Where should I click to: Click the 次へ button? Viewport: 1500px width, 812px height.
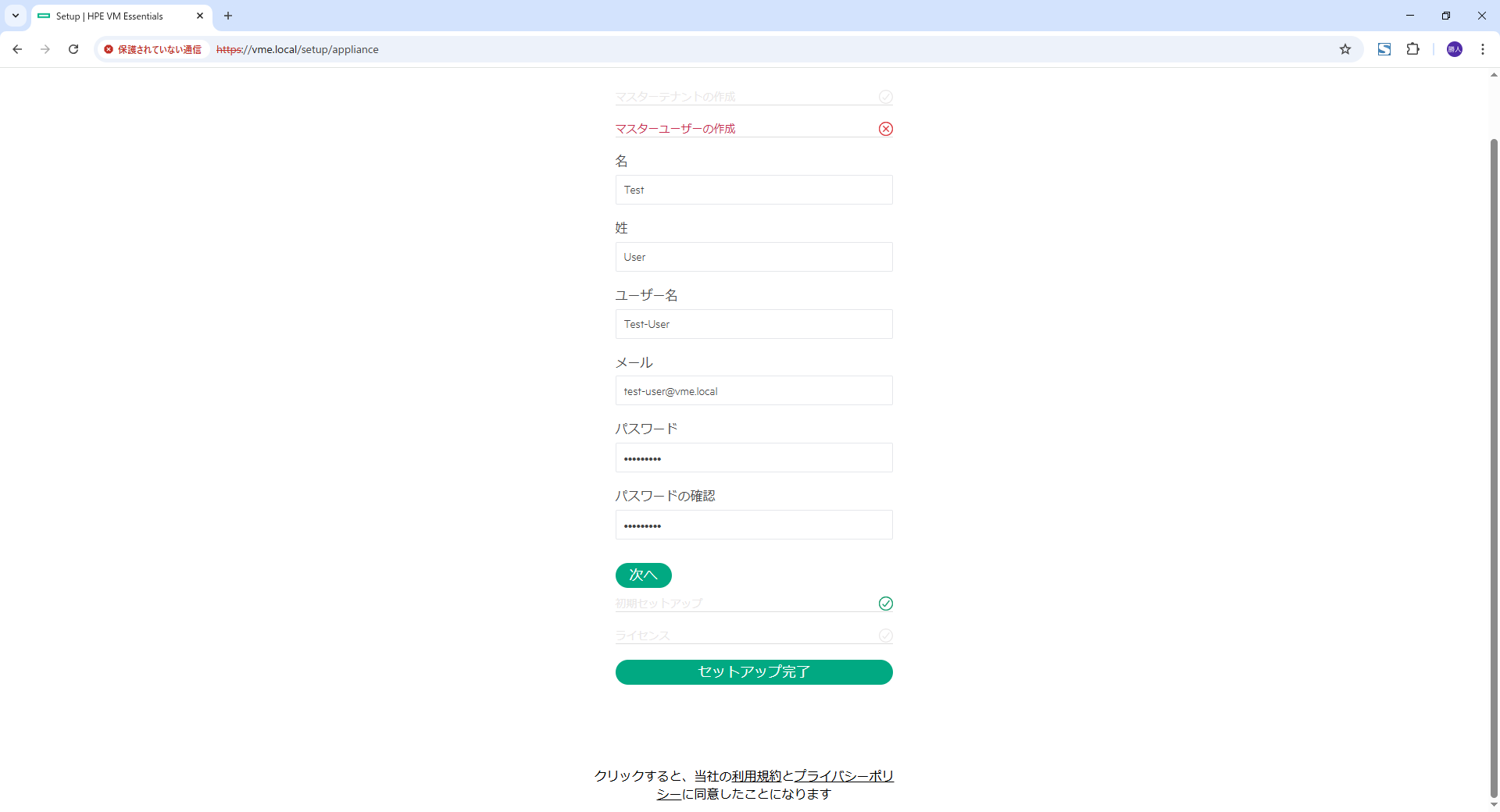[644, 575]
